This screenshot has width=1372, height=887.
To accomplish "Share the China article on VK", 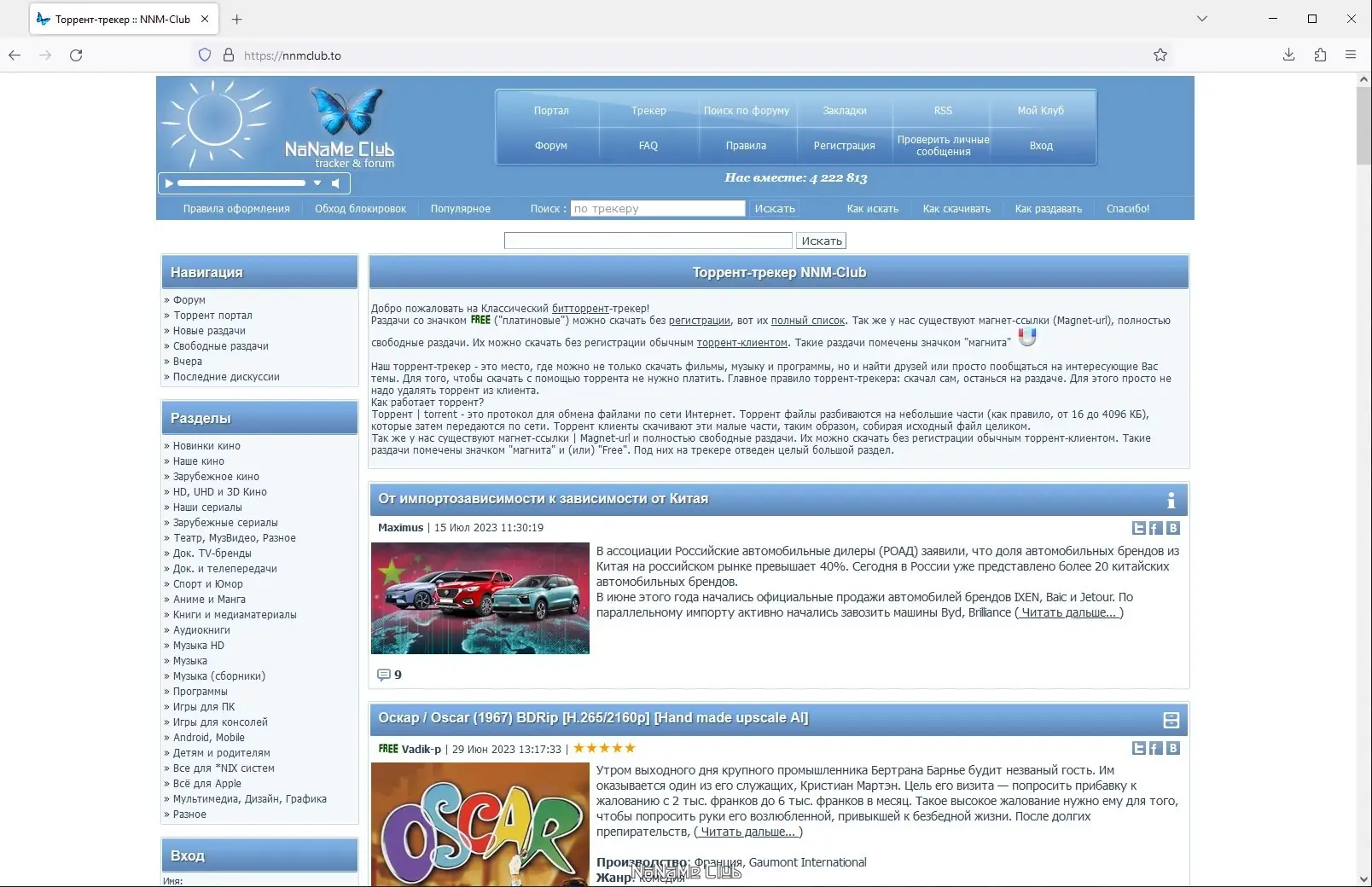I will pos(1173,528).
